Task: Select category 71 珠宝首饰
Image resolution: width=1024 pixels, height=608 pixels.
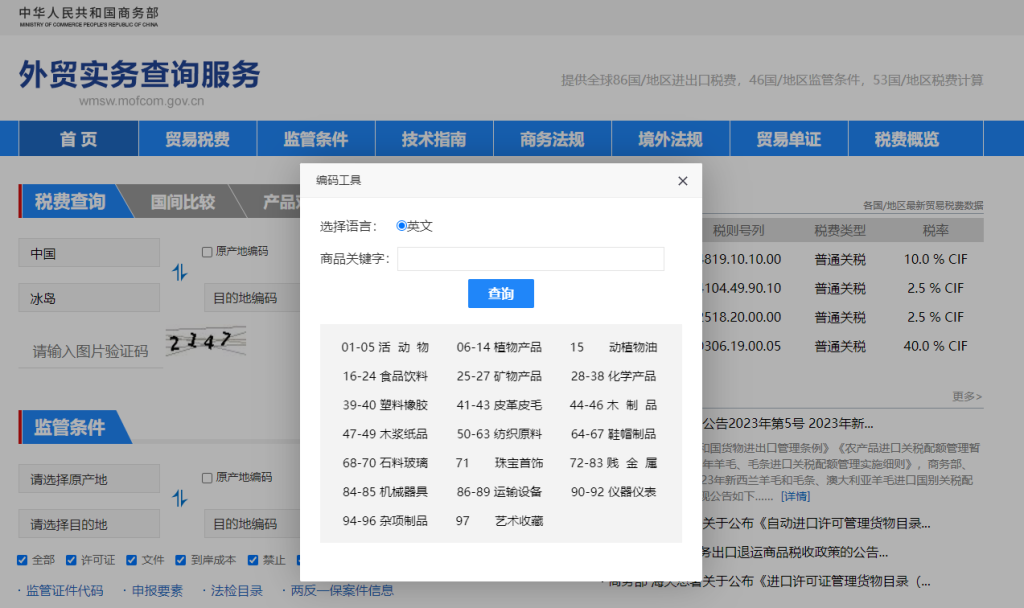Action: [499, 463]
